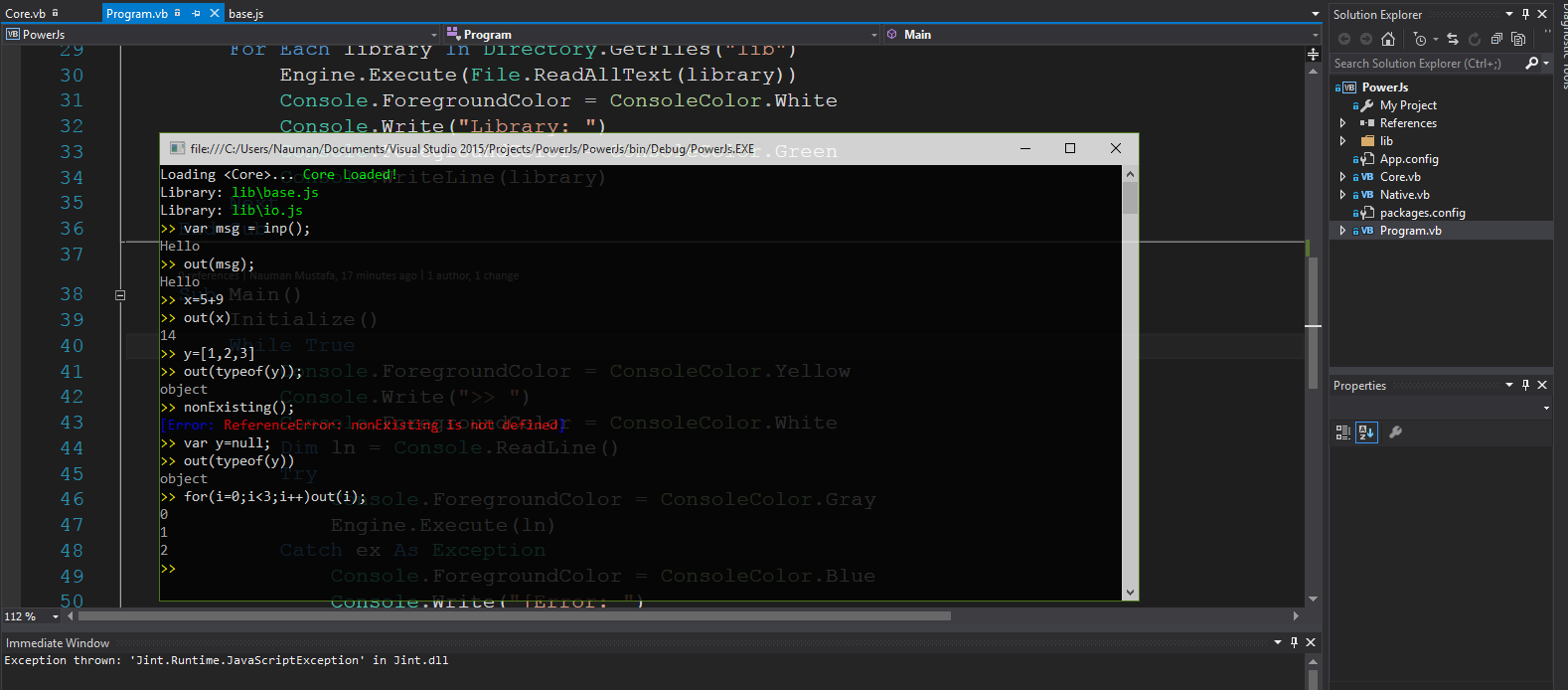This screenshot has height=690, width=1568.
Task: Click pin icon on Program.vb tab
Action: pos(196,13)
